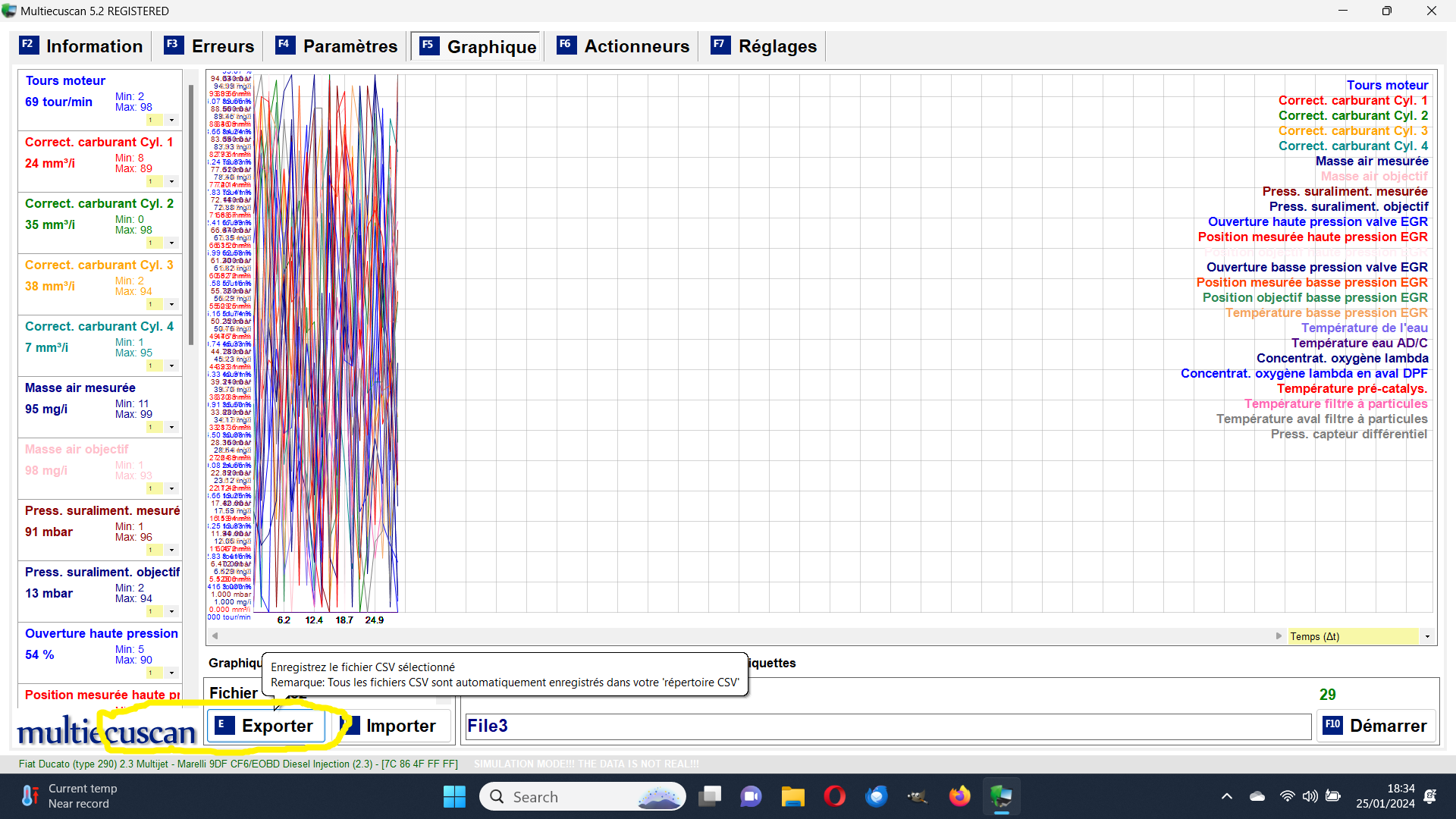Open the notifications bell icon
This screenshot has width=1456, height=819.
[x=1430, y=796]
